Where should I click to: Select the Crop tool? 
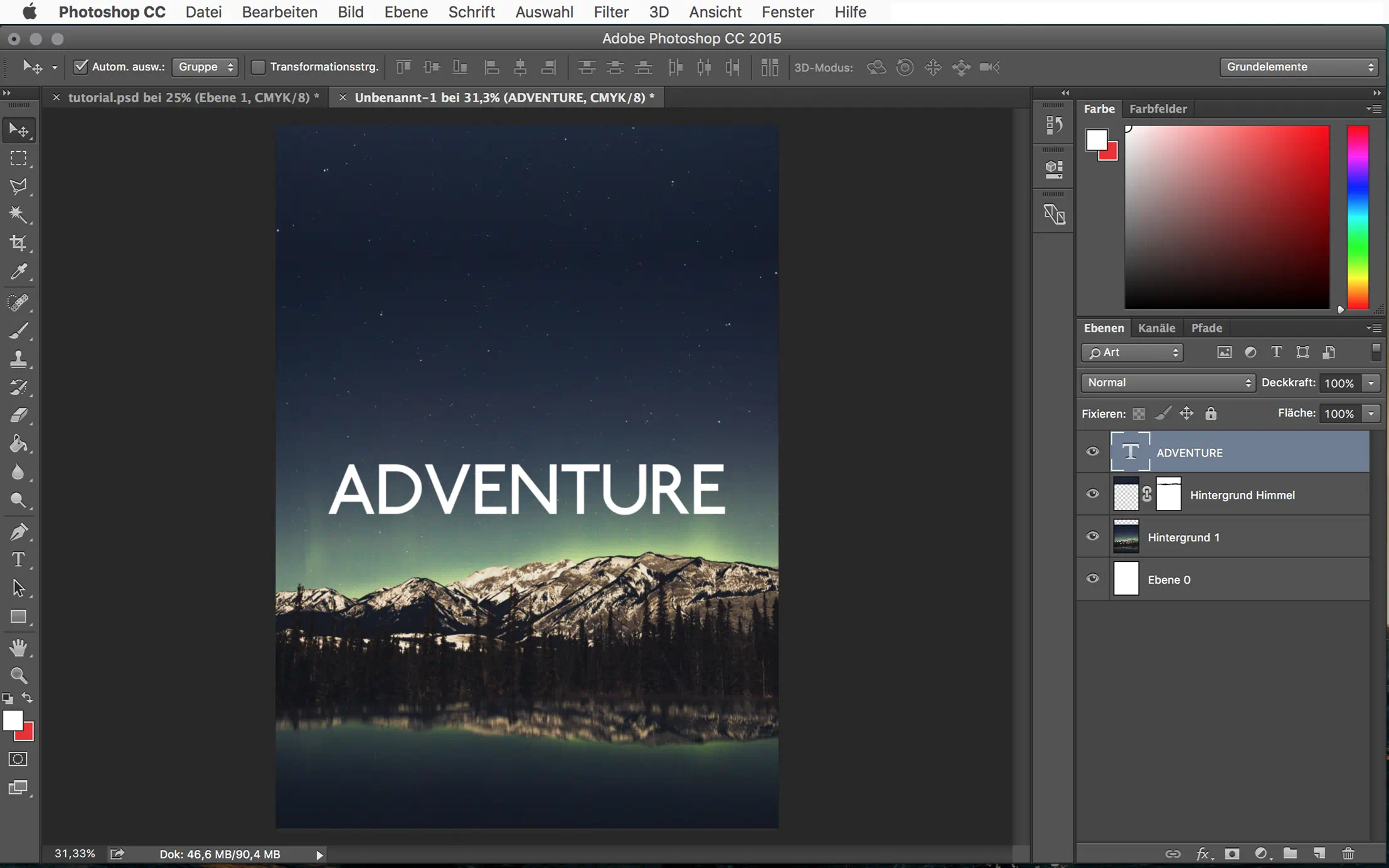pyautogui.click(x=18, y=243)
